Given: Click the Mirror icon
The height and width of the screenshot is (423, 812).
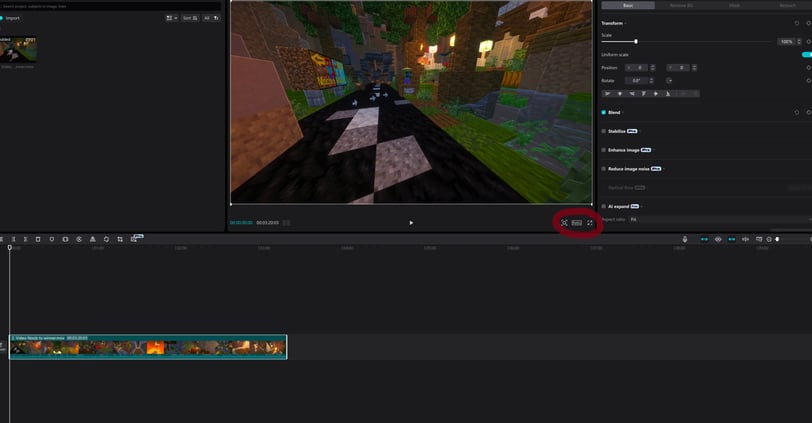Looking at the screenshot, I should [93, 239].
